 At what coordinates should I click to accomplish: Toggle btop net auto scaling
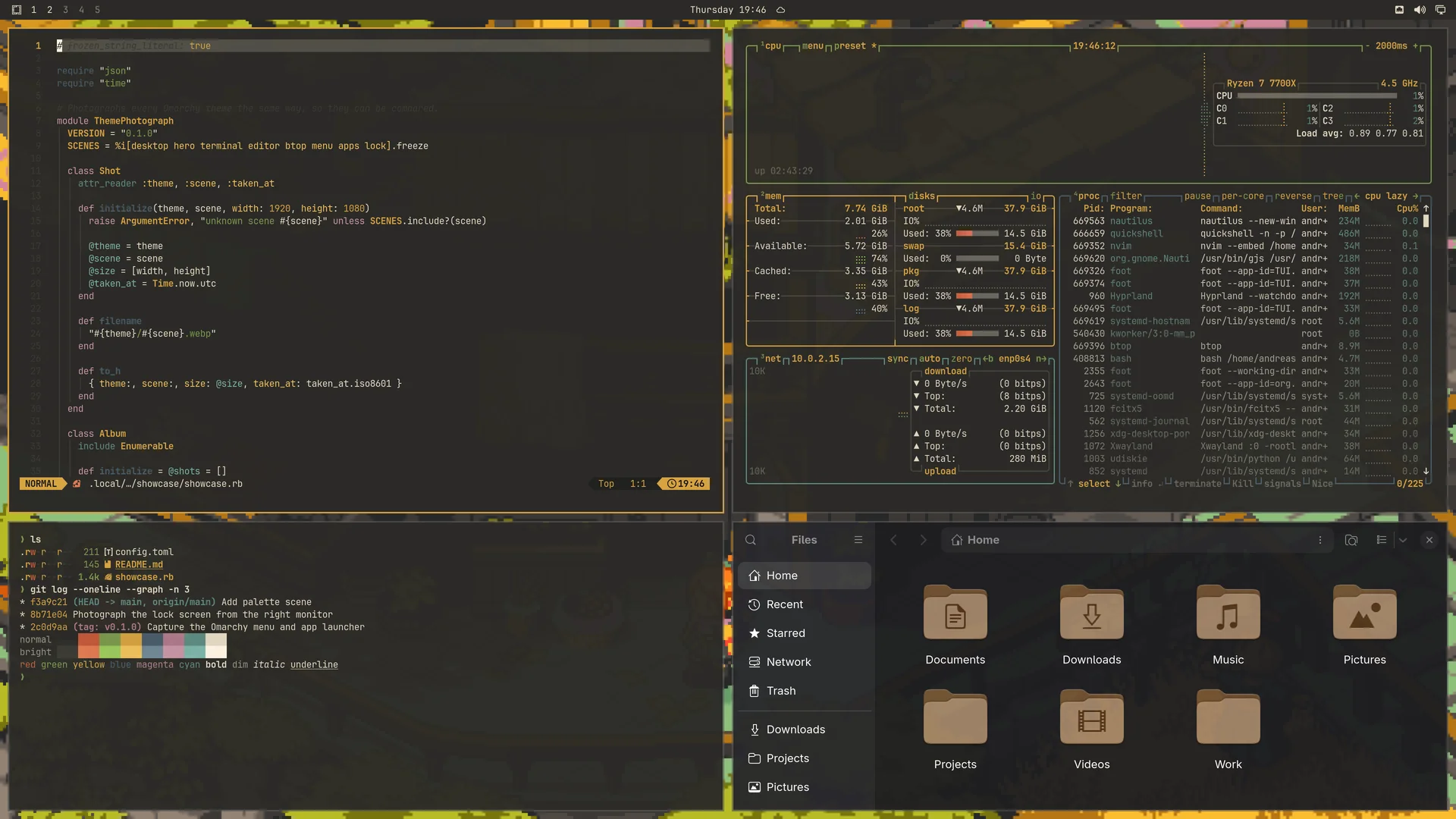click(930, 359)
